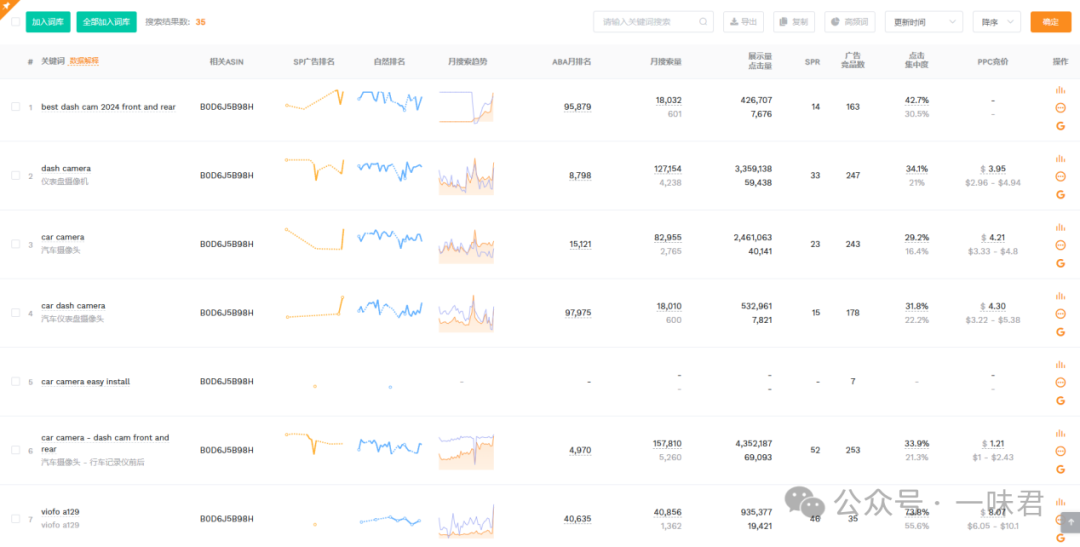
Task: Click the minus-circle icon for car camera - dash cam front and rear
Action: click(1060, 451)
